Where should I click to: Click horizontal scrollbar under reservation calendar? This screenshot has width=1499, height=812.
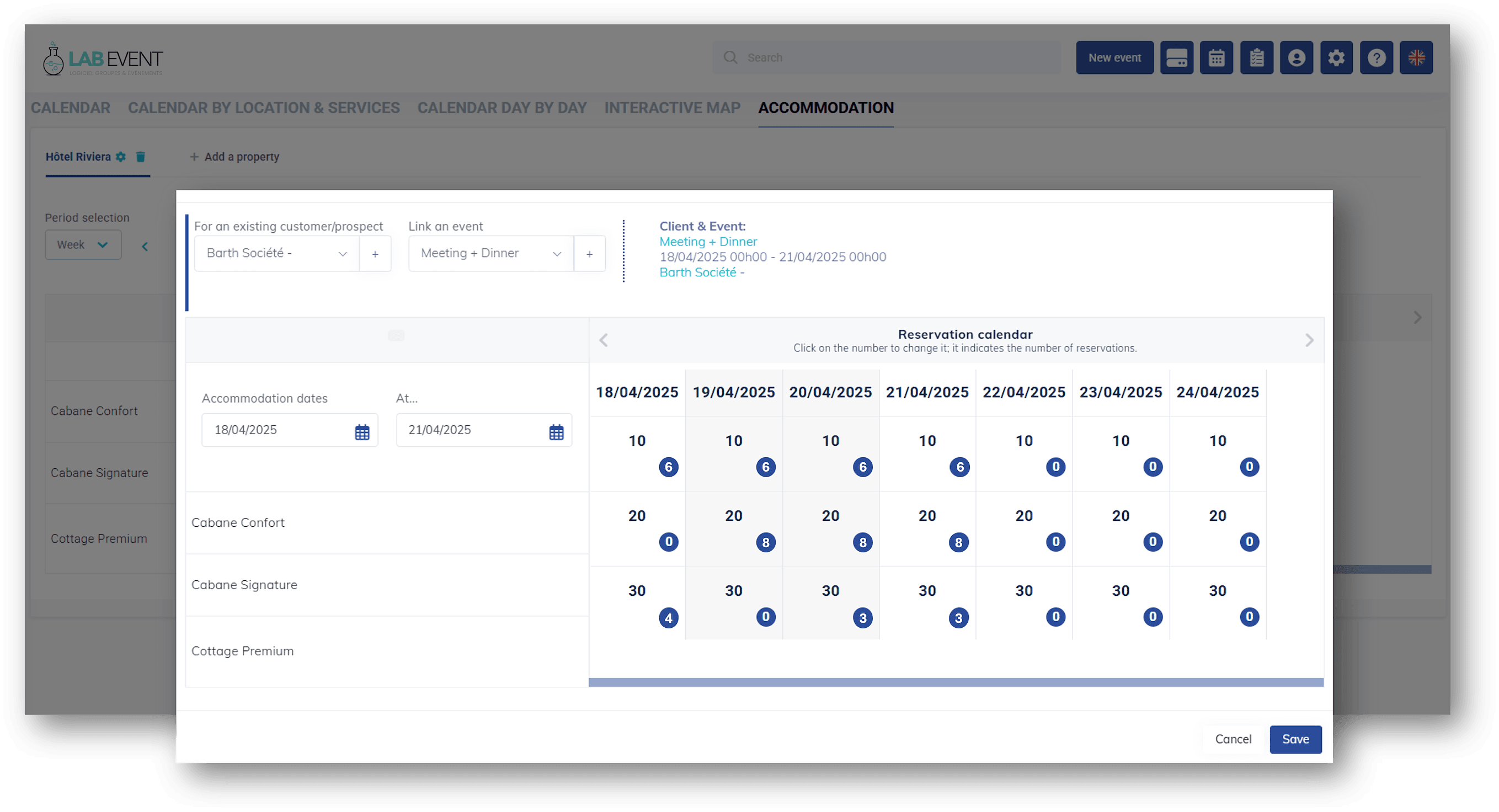956,682
